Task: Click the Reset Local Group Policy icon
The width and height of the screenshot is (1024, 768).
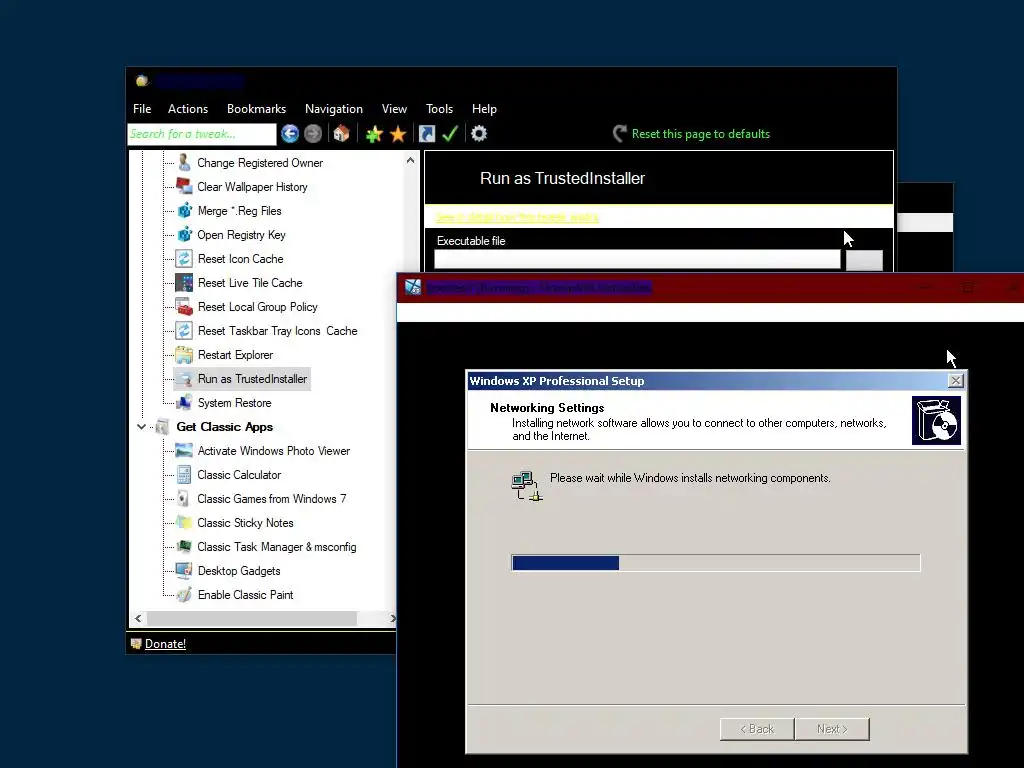Action: click(x=184, y=306)
